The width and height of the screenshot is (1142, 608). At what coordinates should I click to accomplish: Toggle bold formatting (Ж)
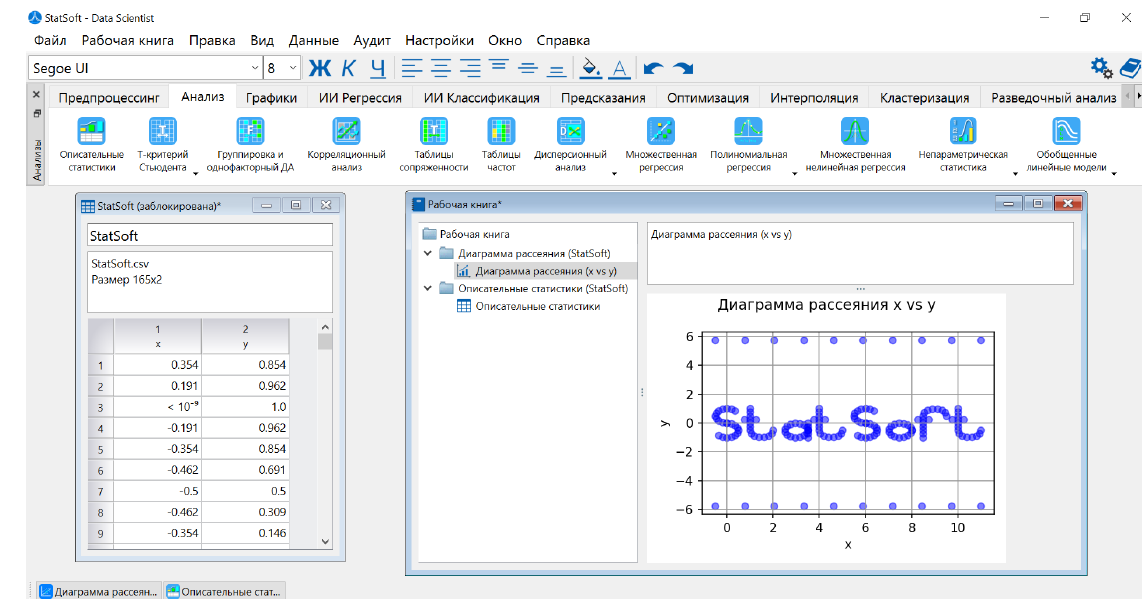point(320,68)
